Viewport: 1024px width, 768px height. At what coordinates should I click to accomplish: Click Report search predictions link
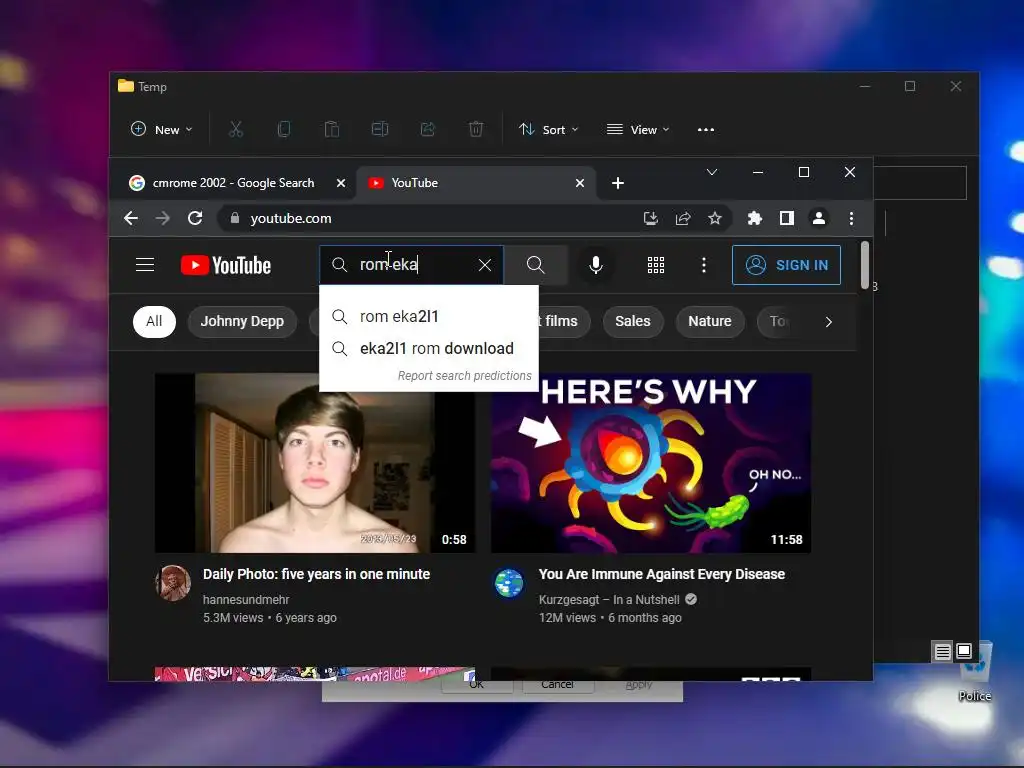click(x=464, y=376)
